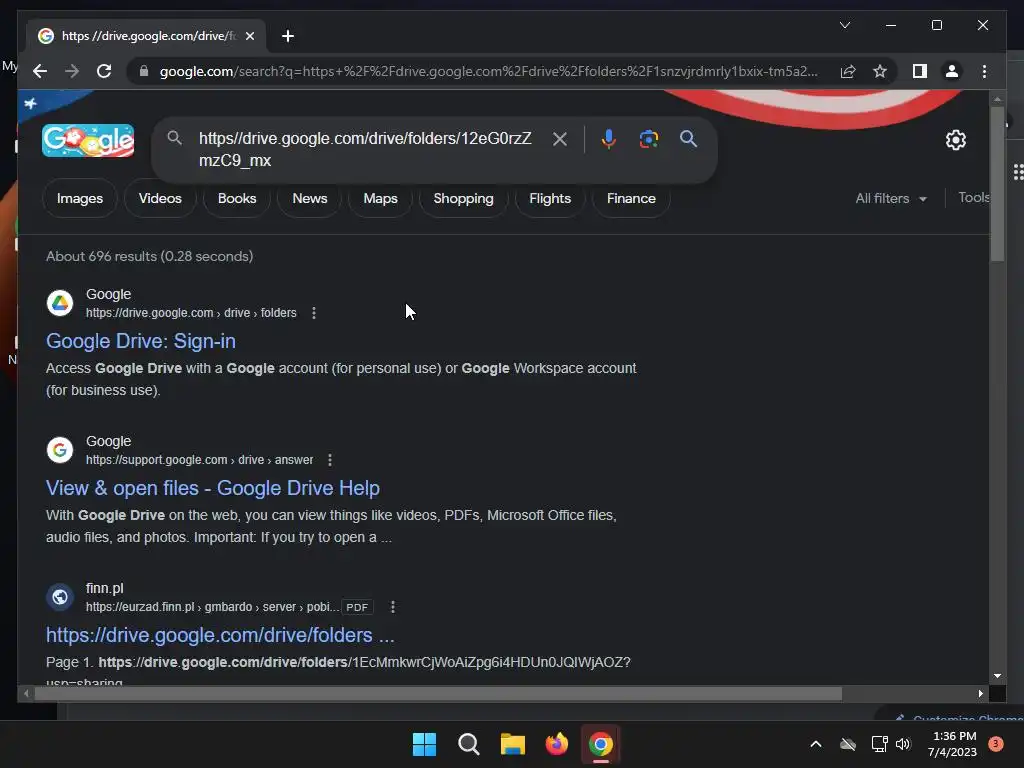Click into the search query text field
The image size is (1024, 768).
(366, 149)
